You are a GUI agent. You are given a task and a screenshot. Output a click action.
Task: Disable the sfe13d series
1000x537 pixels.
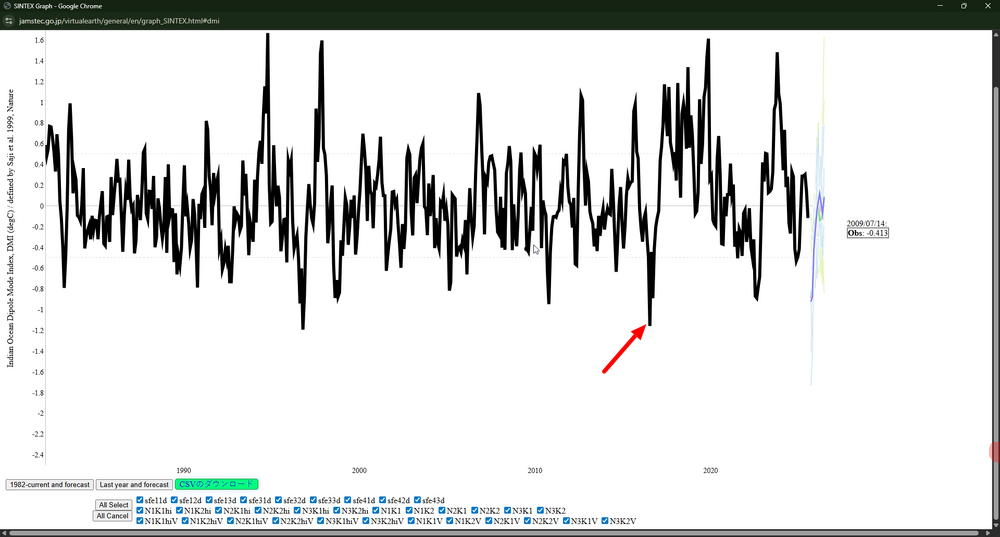(x=209, y=500)
